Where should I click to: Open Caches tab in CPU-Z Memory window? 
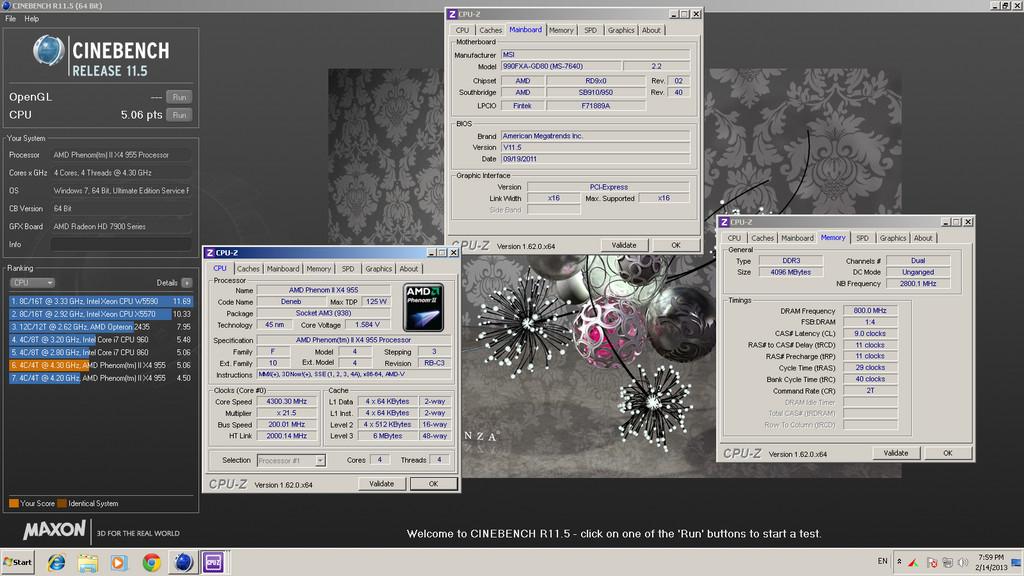click(x=762, y=238)
